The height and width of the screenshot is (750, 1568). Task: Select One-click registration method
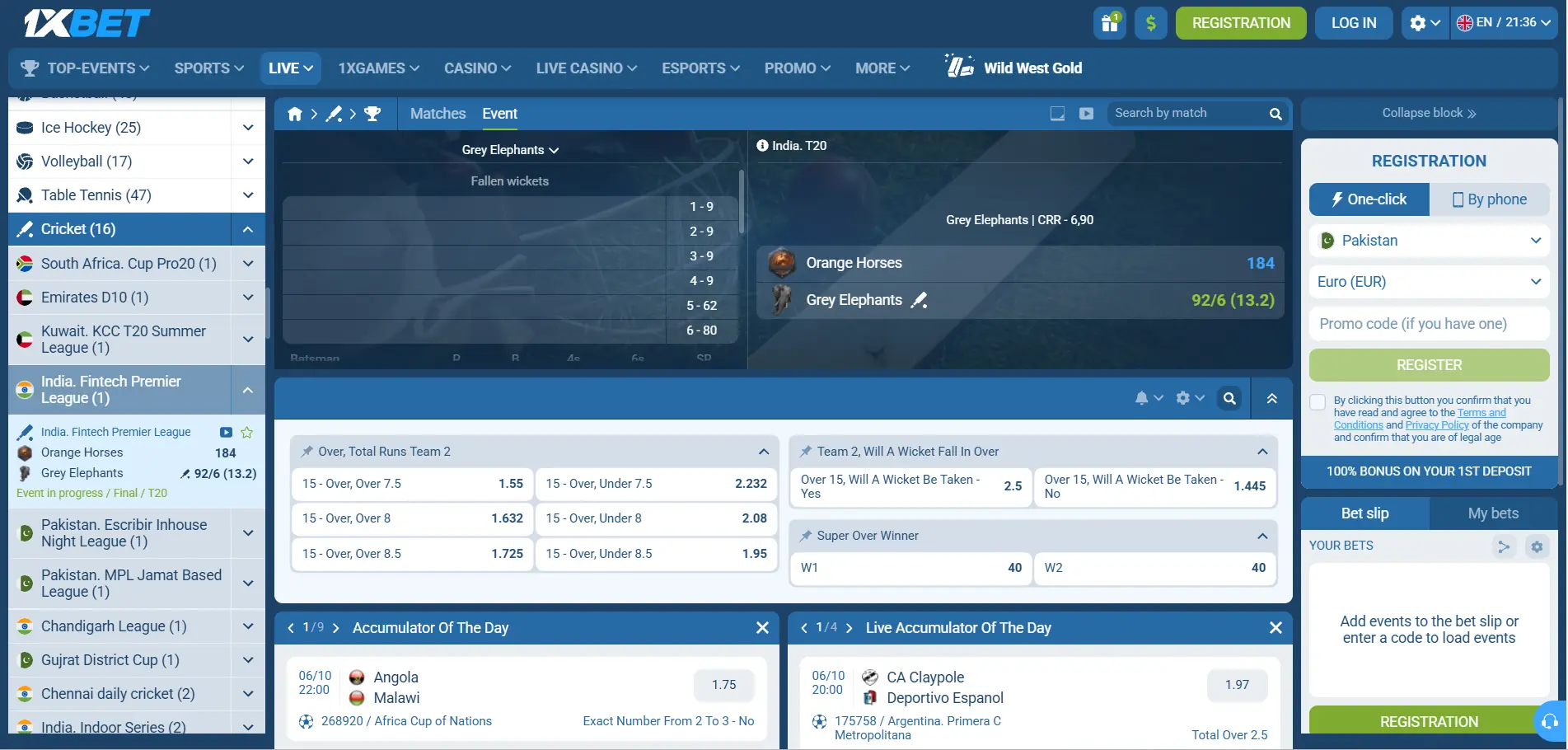[1369, 199]
